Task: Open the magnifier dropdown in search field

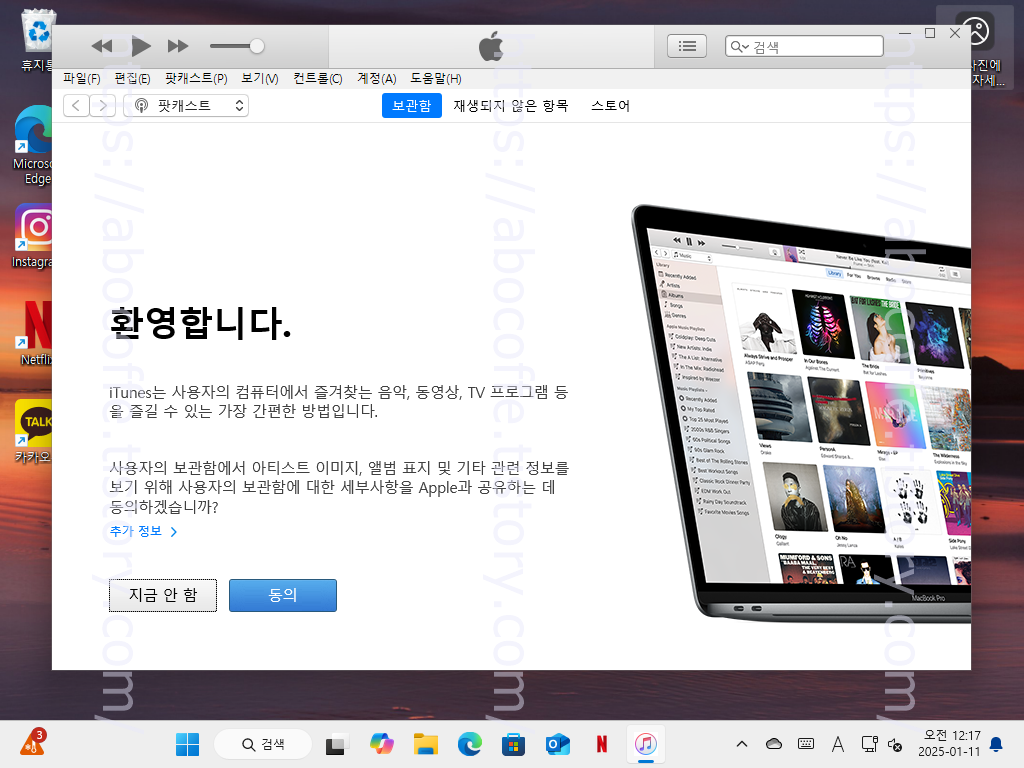Action: [x=739, y=46]
